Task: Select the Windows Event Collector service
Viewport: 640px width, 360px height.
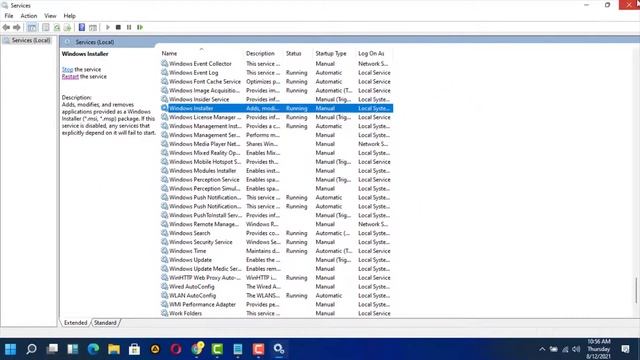Action: point(276,64)
